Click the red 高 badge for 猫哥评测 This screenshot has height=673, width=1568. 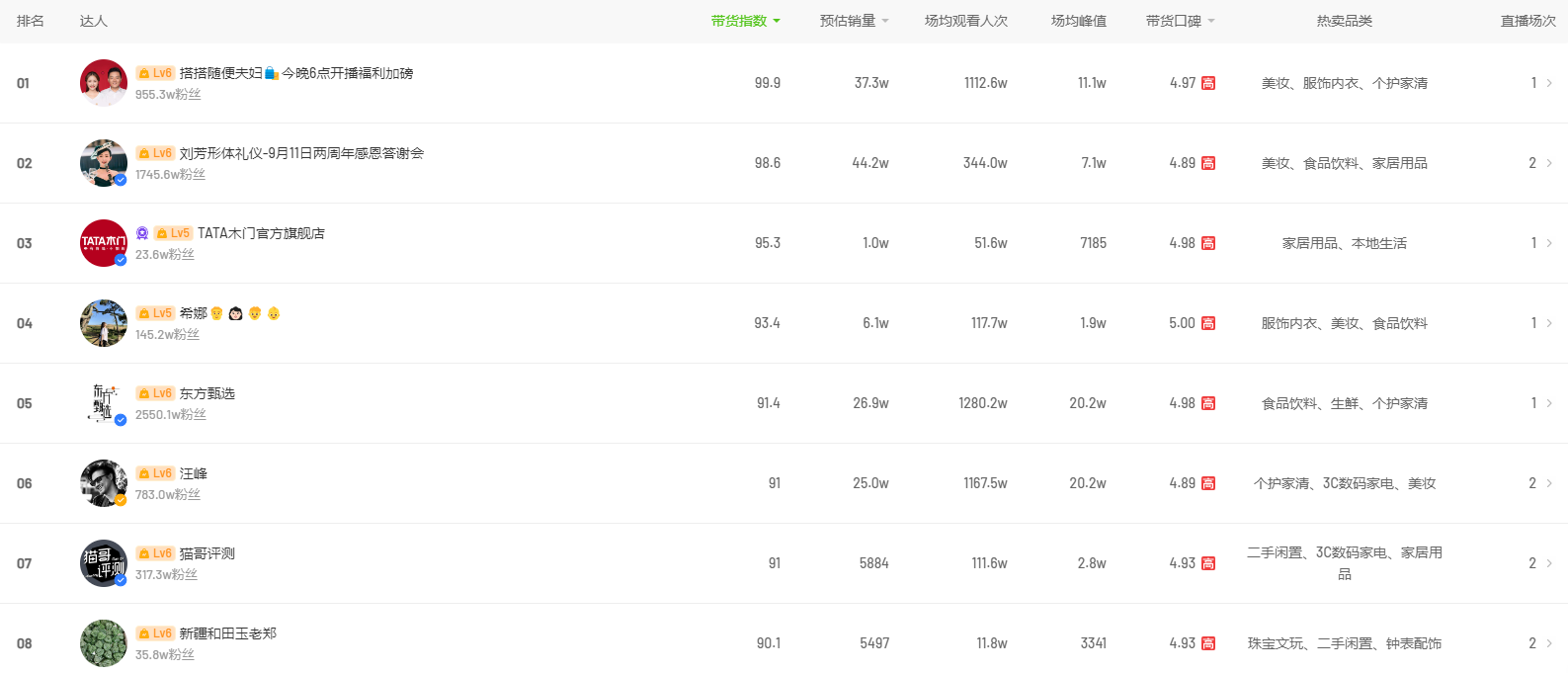point(1208,564)
